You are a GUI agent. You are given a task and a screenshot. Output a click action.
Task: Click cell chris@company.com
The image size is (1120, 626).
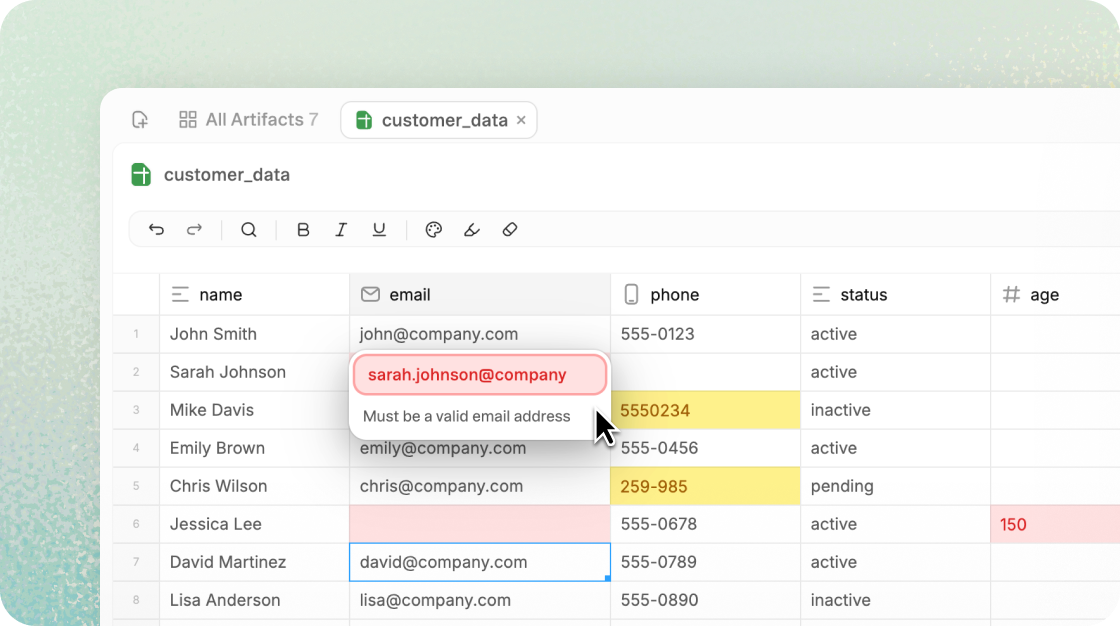coord(480,486)
